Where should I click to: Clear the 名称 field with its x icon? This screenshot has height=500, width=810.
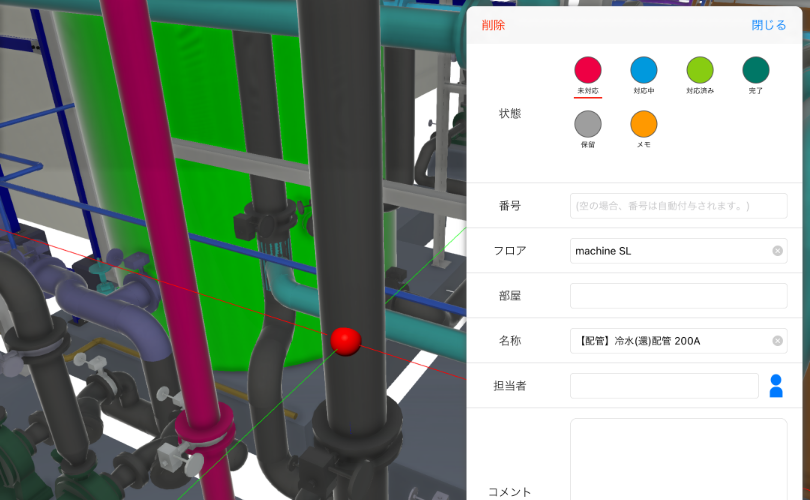point(777,341)
